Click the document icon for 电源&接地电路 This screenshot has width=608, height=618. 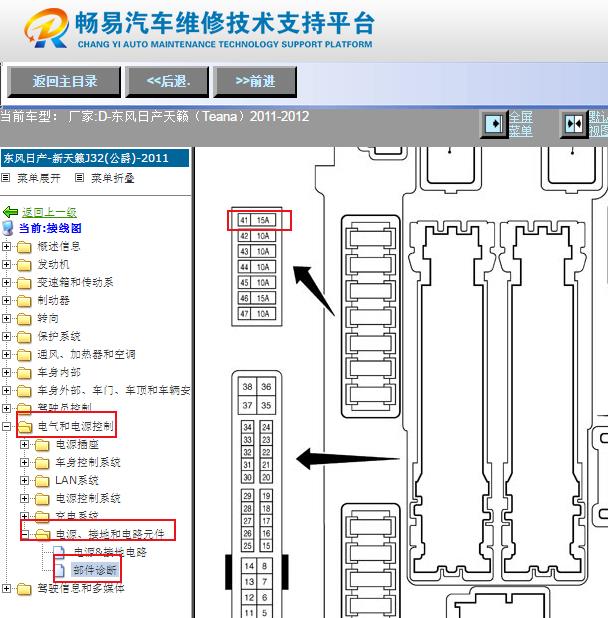coord(59,552)
